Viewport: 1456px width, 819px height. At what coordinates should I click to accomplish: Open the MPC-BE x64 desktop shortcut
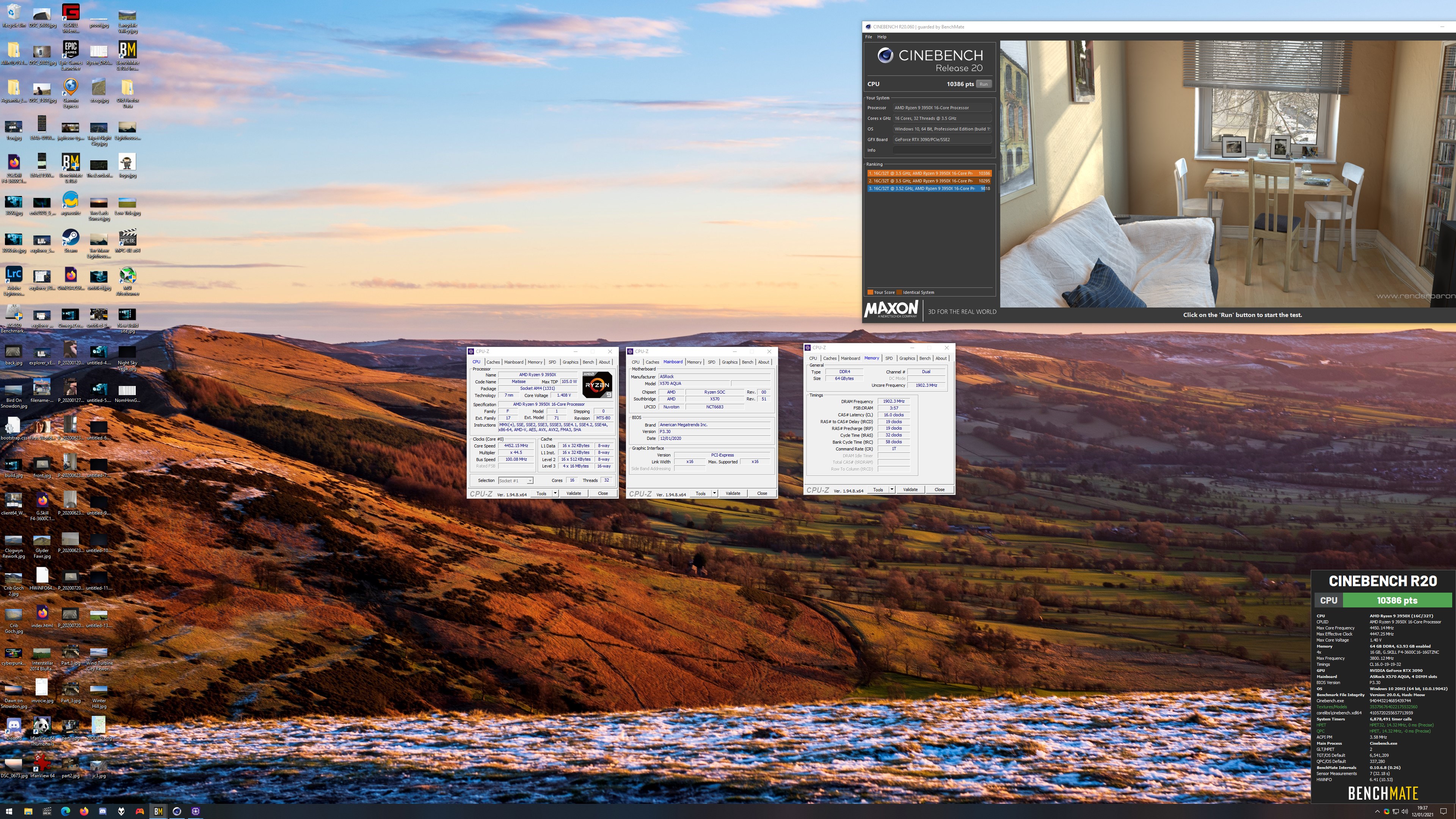[x=127, y=240]
